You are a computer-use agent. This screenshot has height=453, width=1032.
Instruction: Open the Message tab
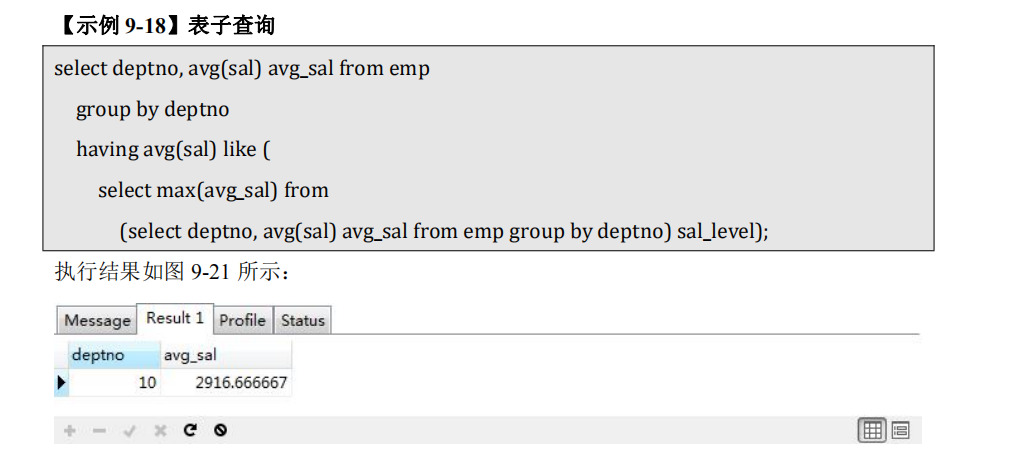[x=97, y=321]
